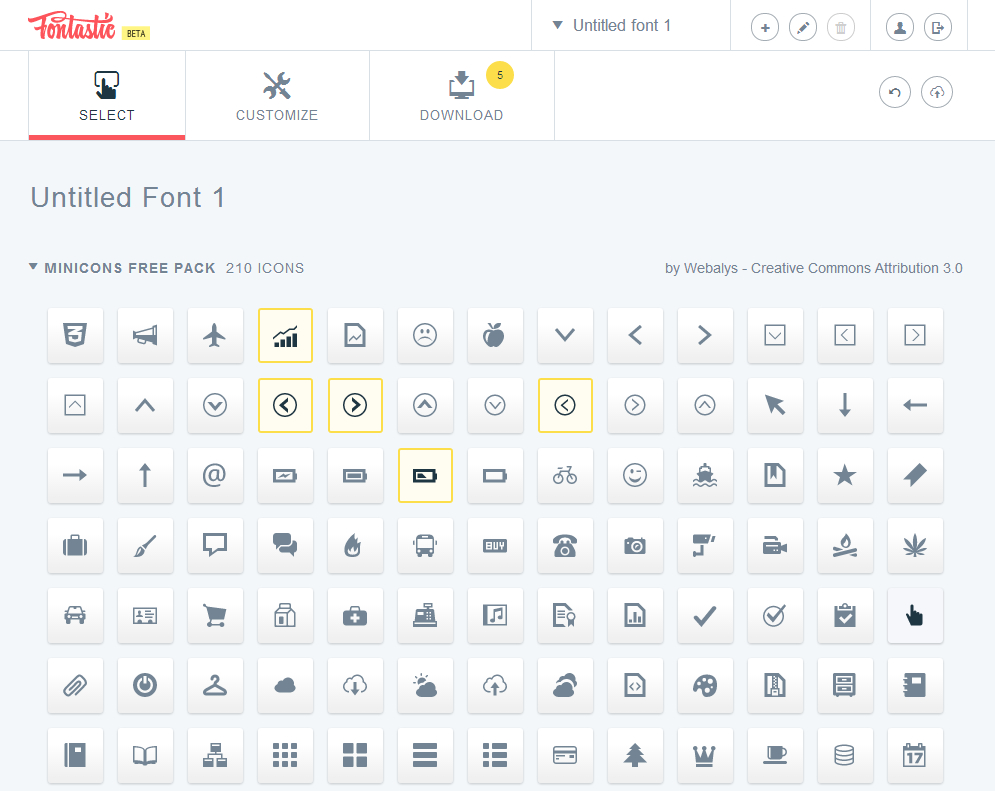Image resolution: width=995 pixels, height=791 pixels.
Task: Click the undo arrow icon
Action: (894, 93)
